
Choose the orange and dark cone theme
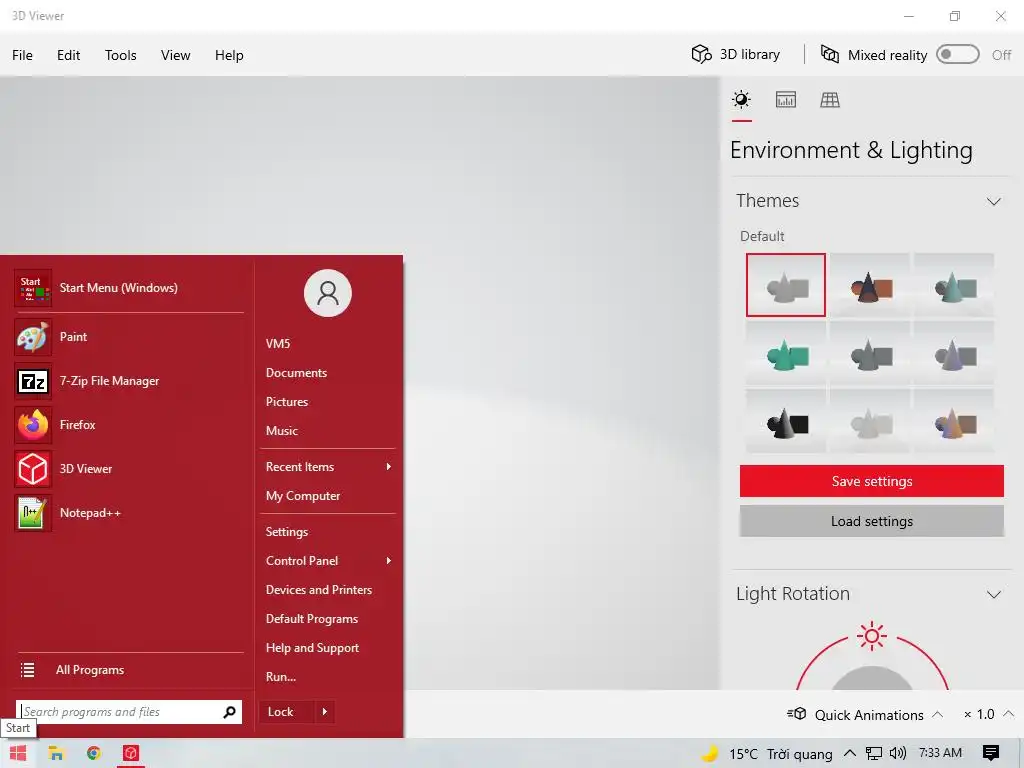tap(870, 285)
